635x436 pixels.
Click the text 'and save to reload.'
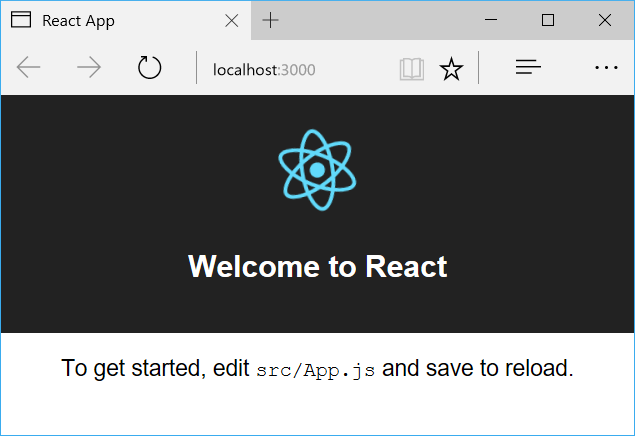pyautogui.click(x=478, y=368)
